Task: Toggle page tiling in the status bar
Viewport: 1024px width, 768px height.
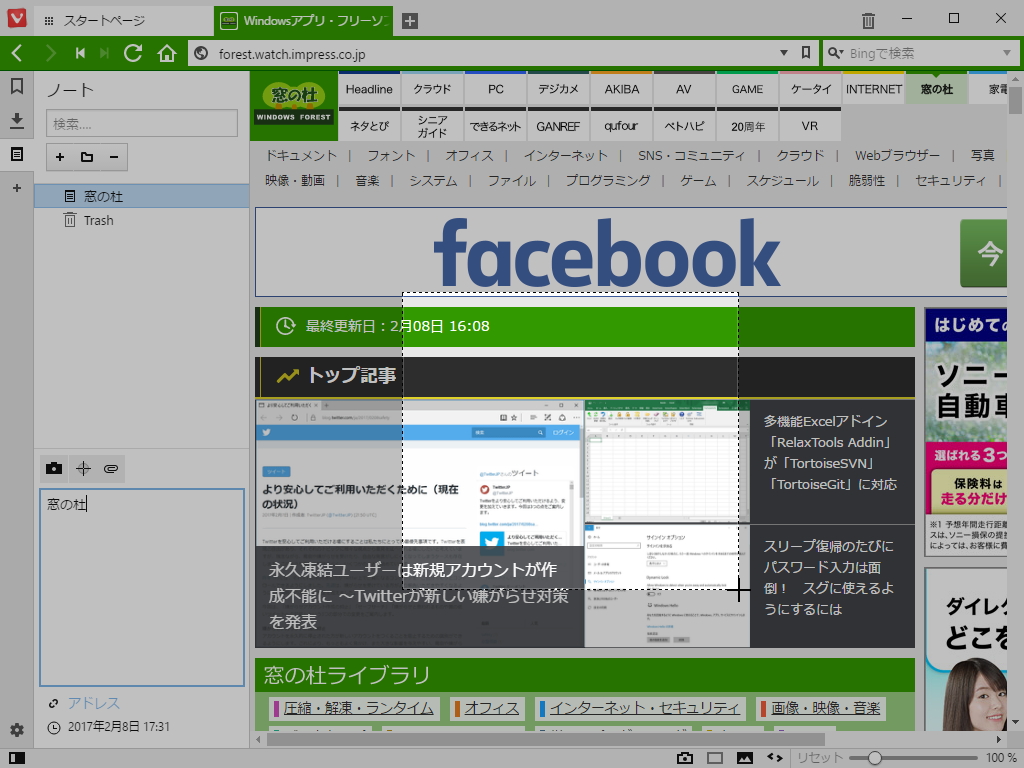Action: coord(713,758)
